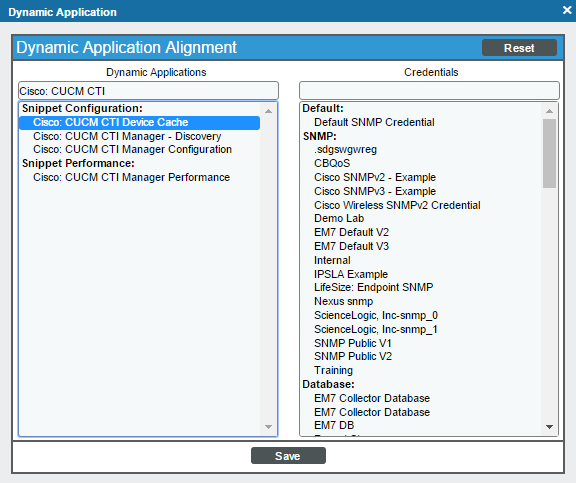Select IPSLA Example credential
Image resolution: width=576 pixels, height=483 pixels.
351,274
